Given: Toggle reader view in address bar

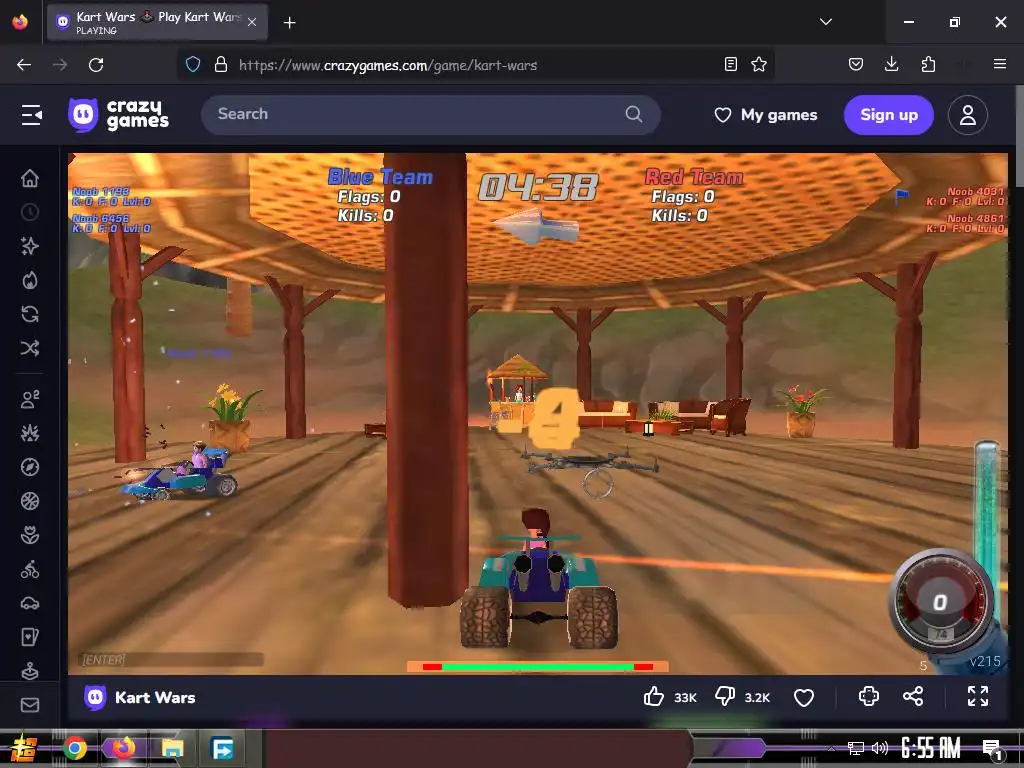Looking at the screenshot, I should point(731,64).
